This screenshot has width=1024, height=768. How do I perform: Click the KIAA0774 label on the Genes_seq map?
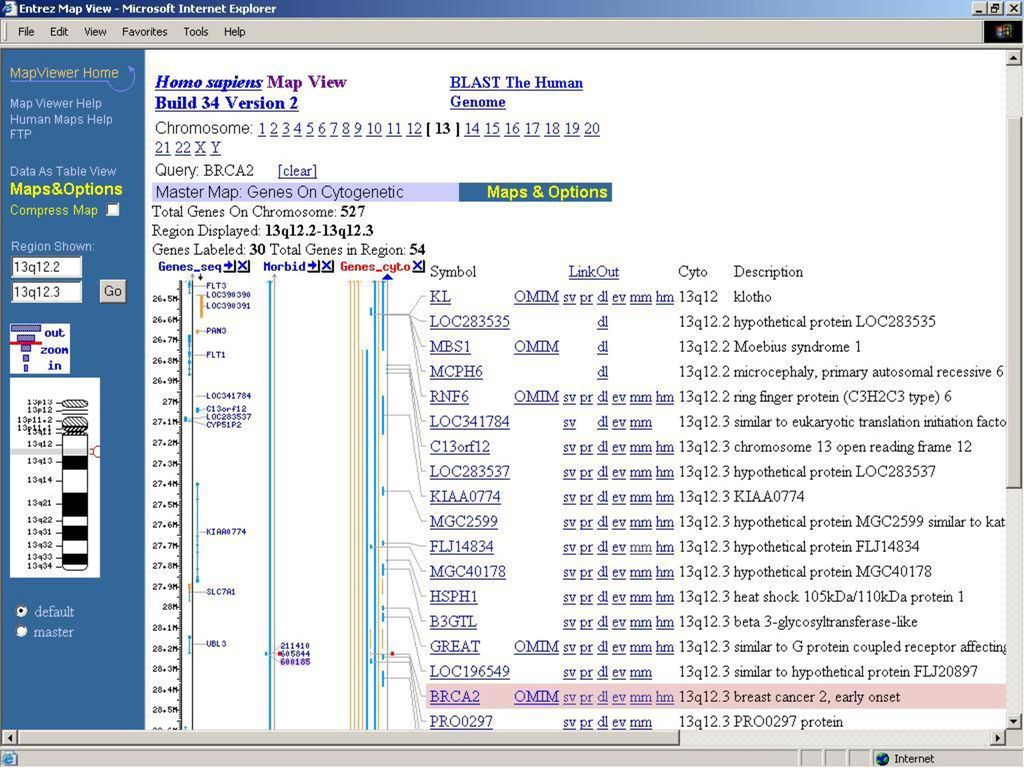click(226, 532)
